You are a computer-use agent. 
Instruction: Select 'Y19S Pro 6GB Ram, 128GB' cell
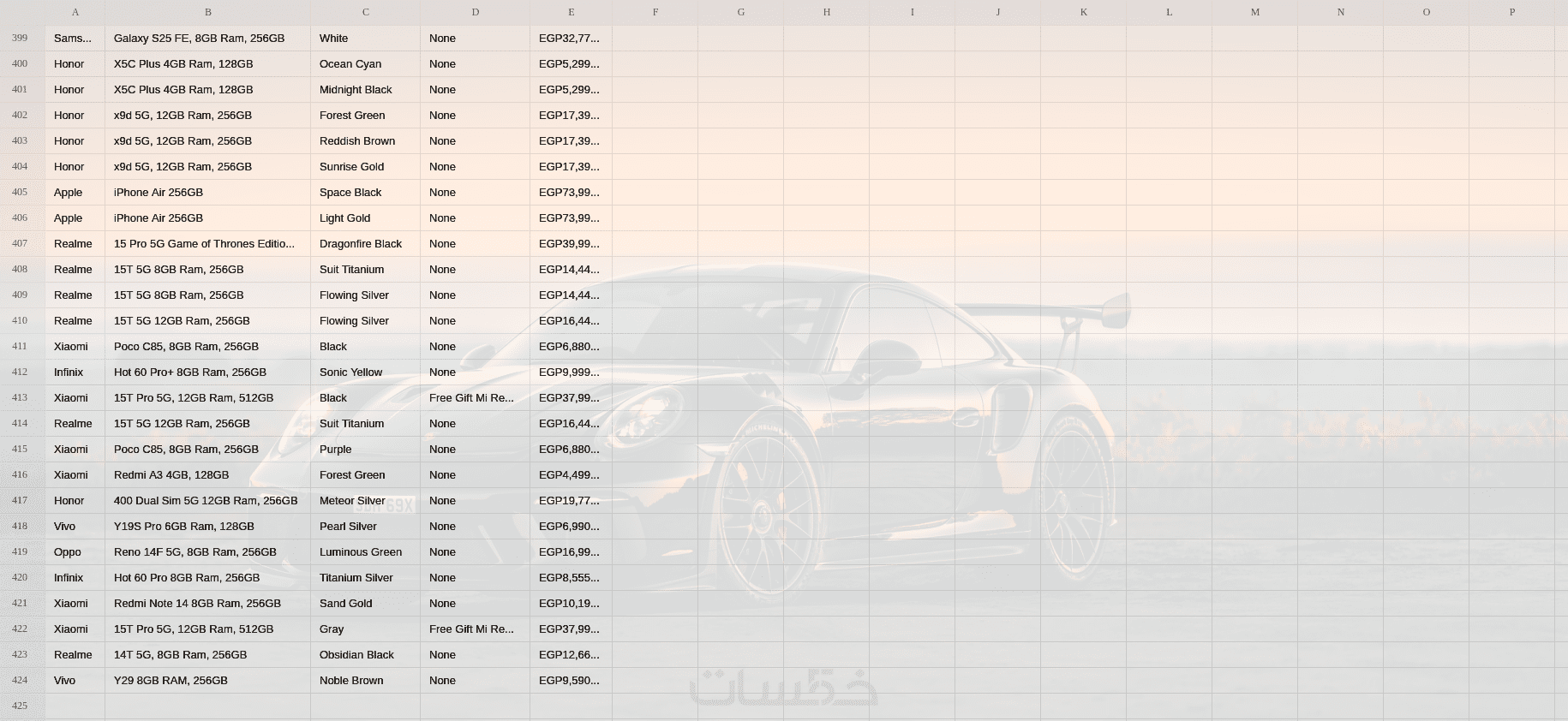coord(208,527)
